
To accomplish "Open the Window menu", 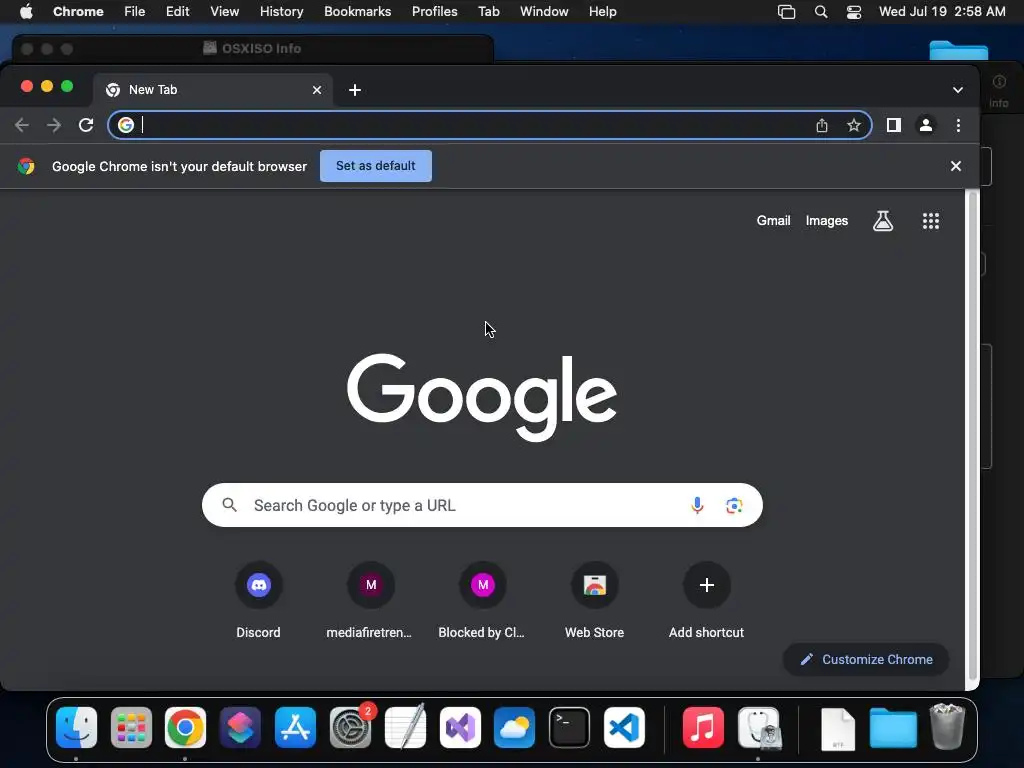I will pyautogui.click(x=544, y=12).
